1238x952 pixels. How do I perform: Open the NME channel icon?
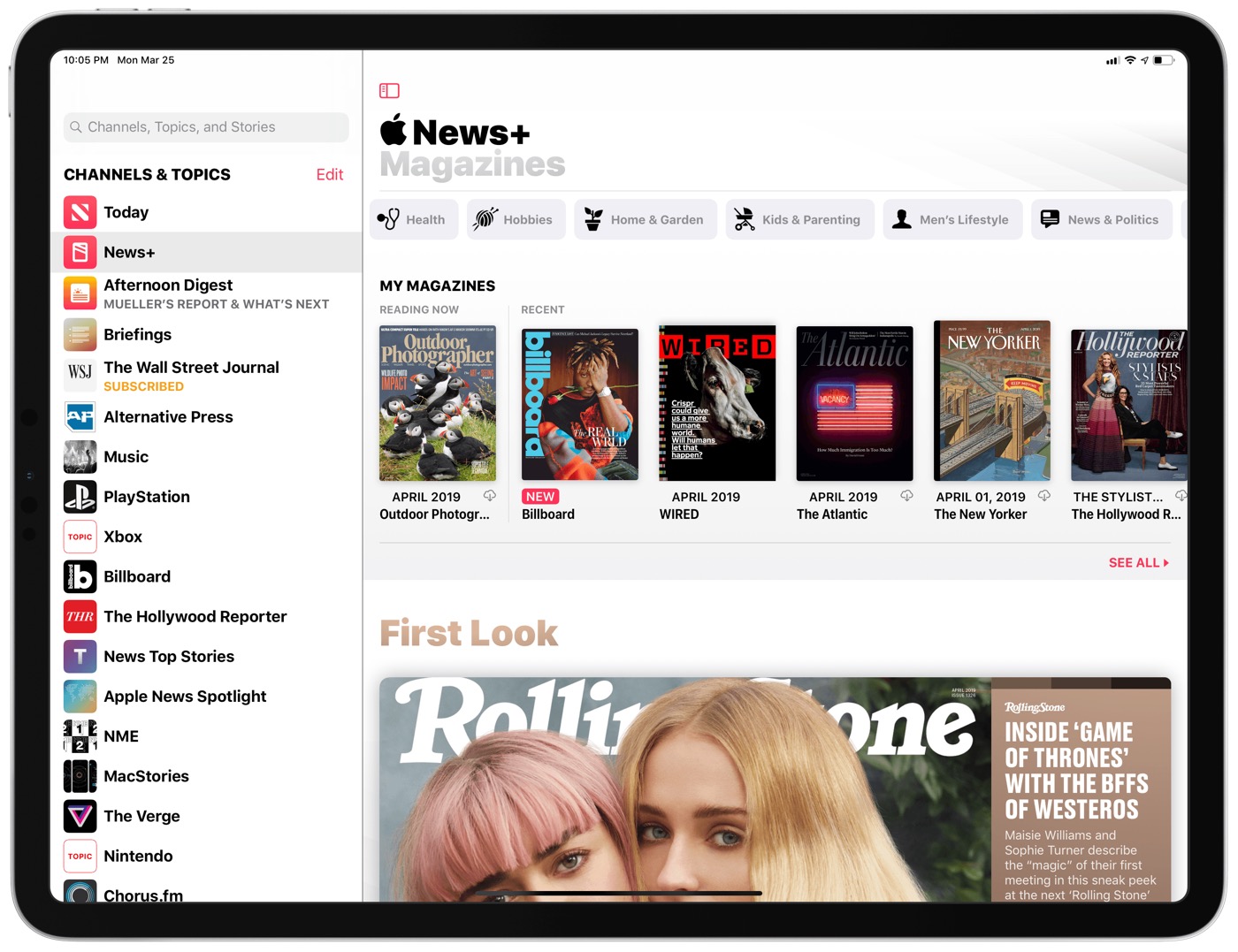click(80, 736)
